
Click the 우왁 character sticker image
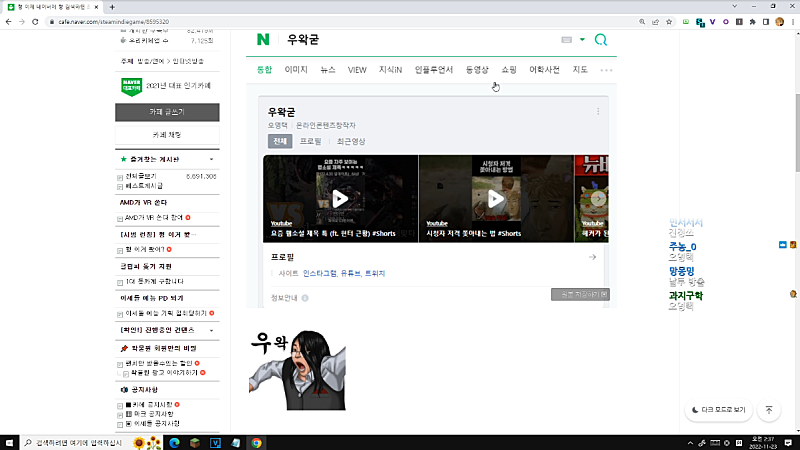coord(297,370)
